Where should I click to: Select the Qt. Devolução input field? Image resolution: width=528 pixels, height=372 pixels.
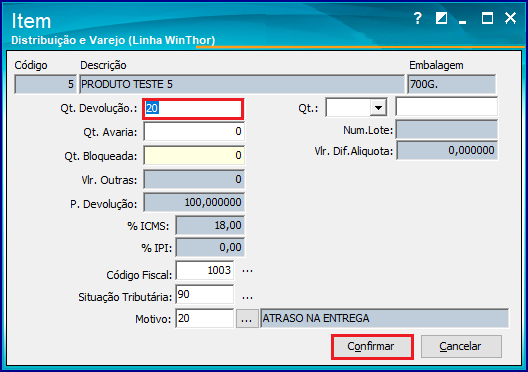tap(193, 108)
